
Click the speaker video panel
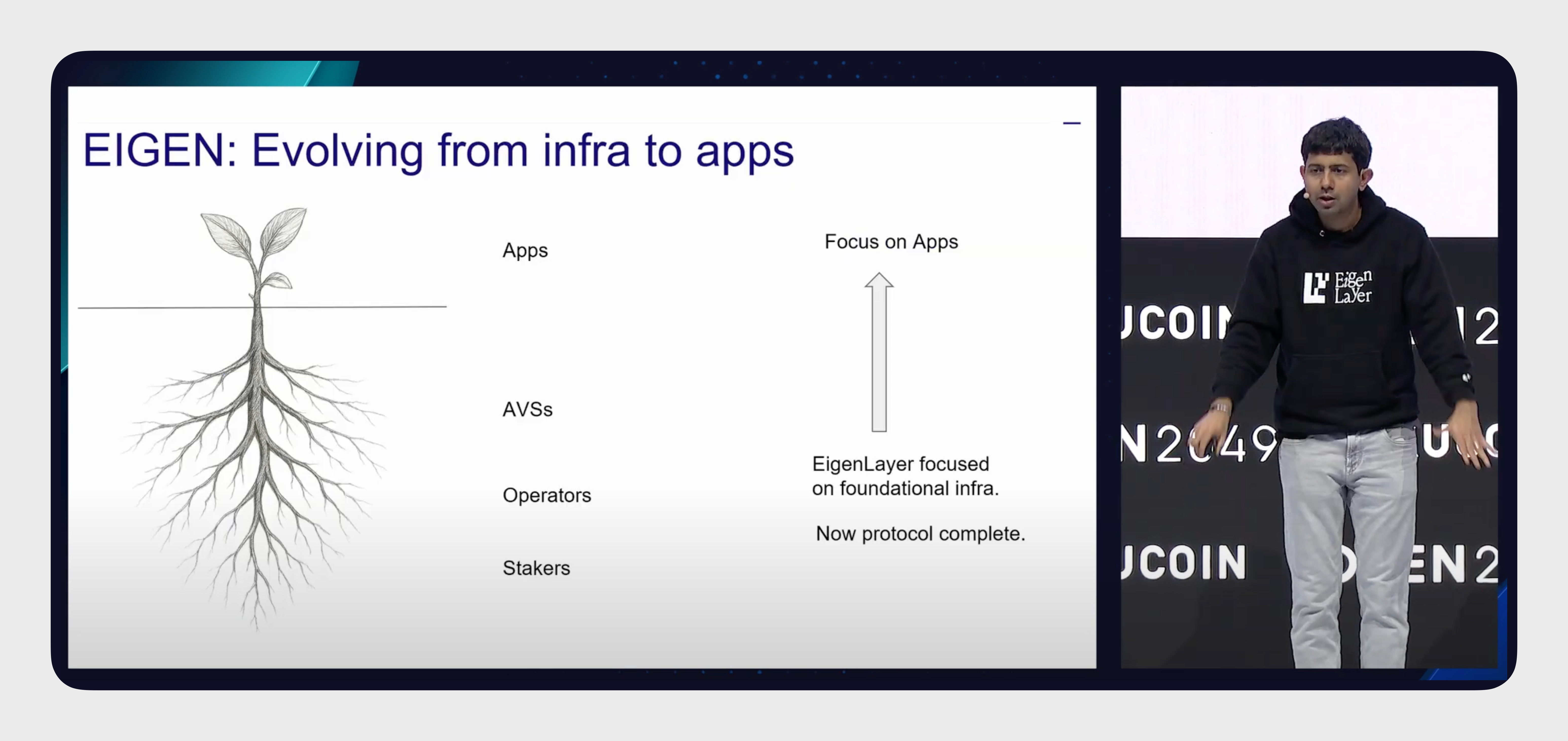click(x=1309, y=377)
